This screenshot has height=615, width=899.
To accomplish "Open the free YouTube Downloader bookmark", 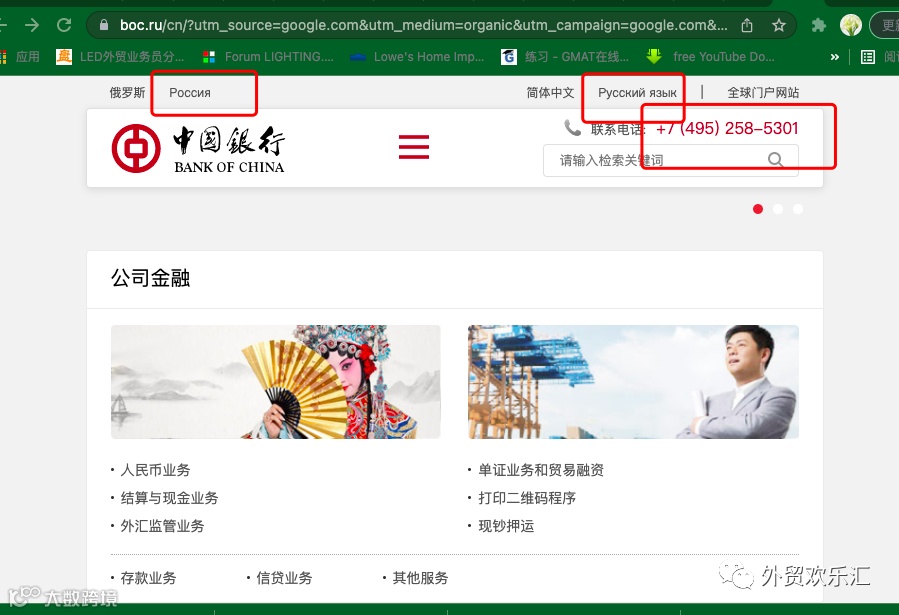I will pos(710,57).
